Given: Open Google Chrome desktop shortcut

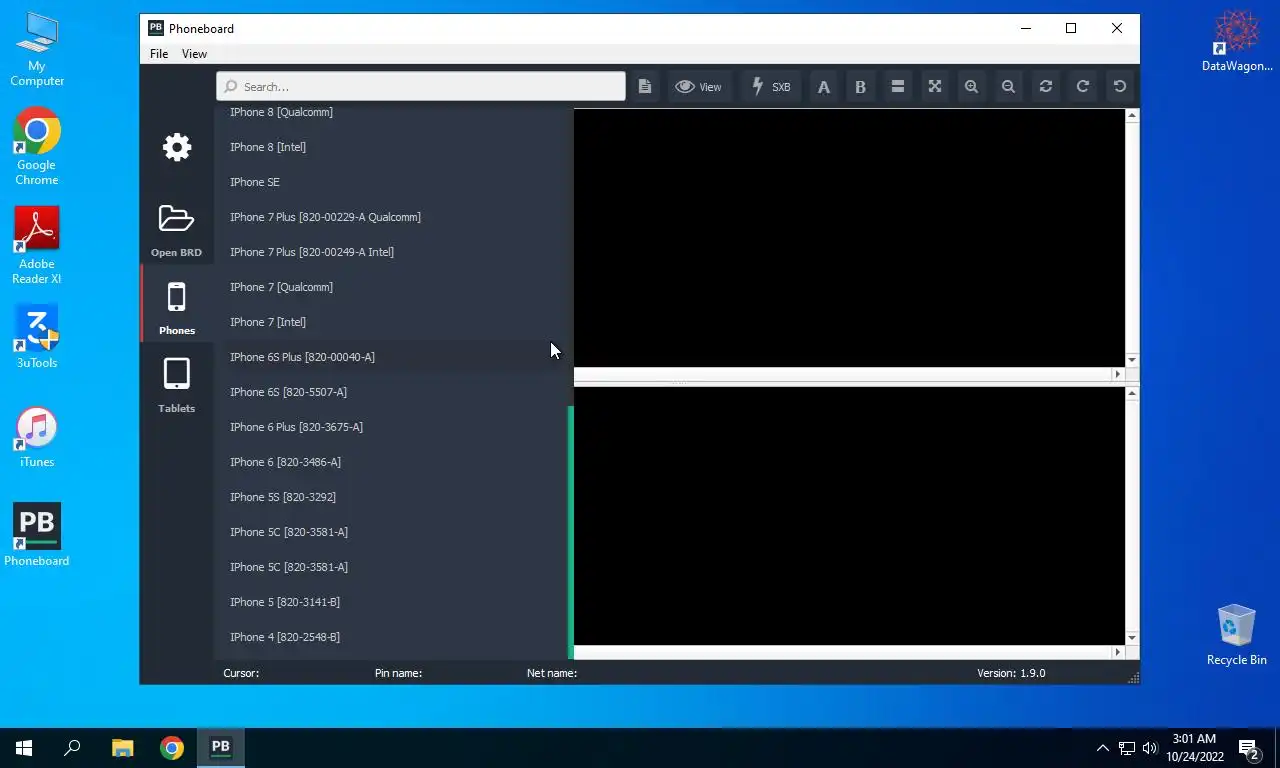Looking at the screenshot, I should tap(37, 147).
